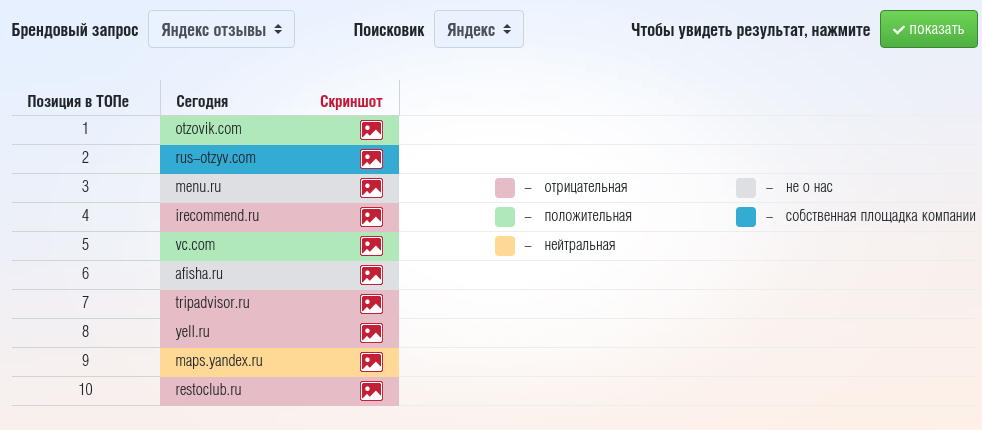
Task: Click position number 10 cell
Action: tap(85, 390)
